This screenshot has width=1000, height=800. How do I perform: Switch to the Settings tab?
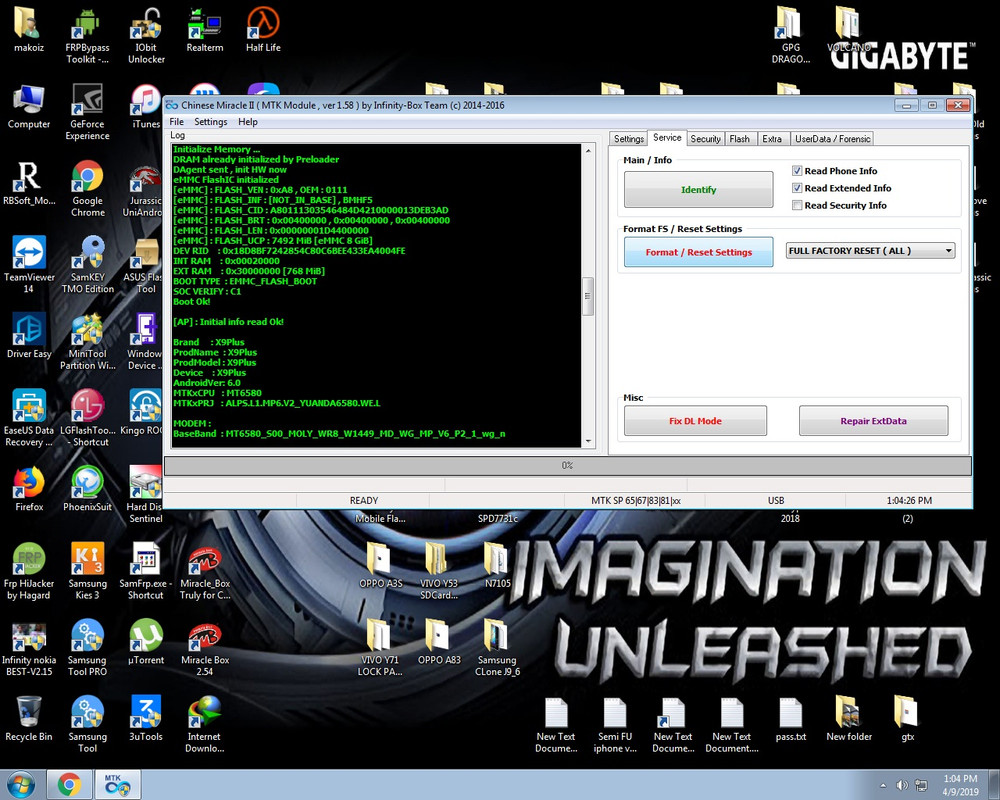pyautogui.click(x=629, y=139)
